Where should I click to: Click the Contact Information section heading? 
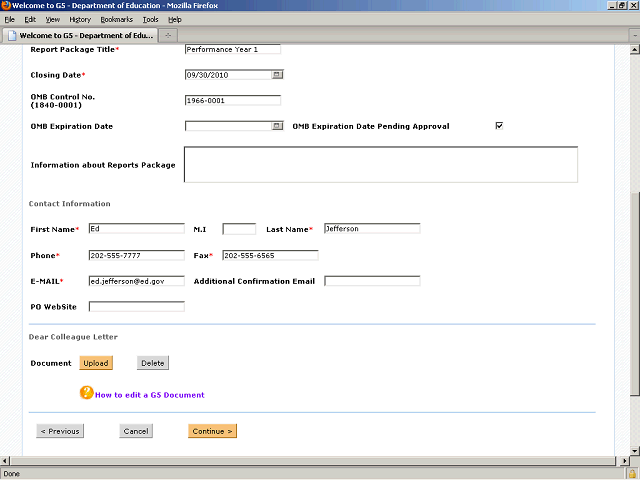pos(69,204)
